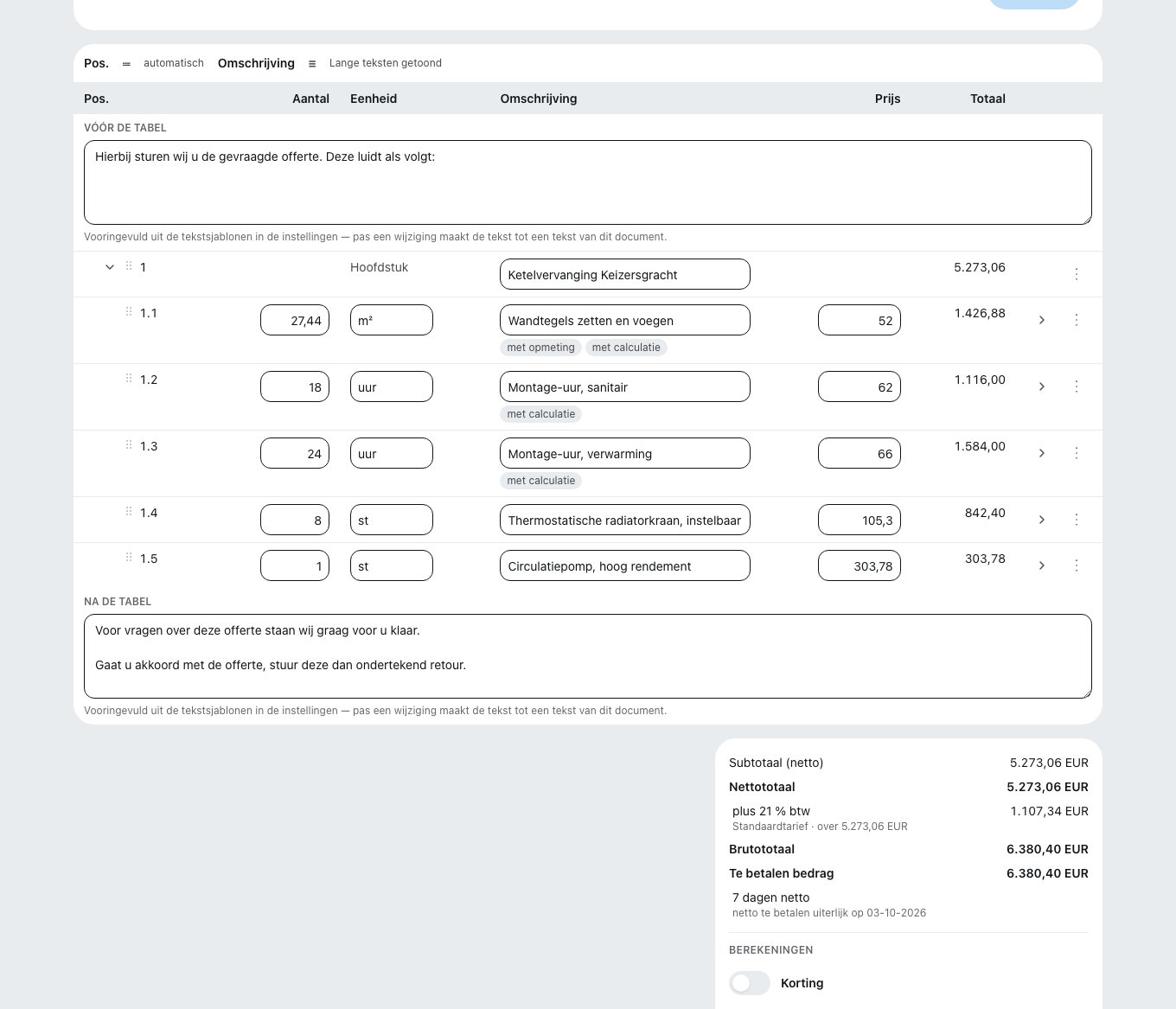
Task: Edit description Circulatiepomp, hoog rendement
Action: pos(625,565)
